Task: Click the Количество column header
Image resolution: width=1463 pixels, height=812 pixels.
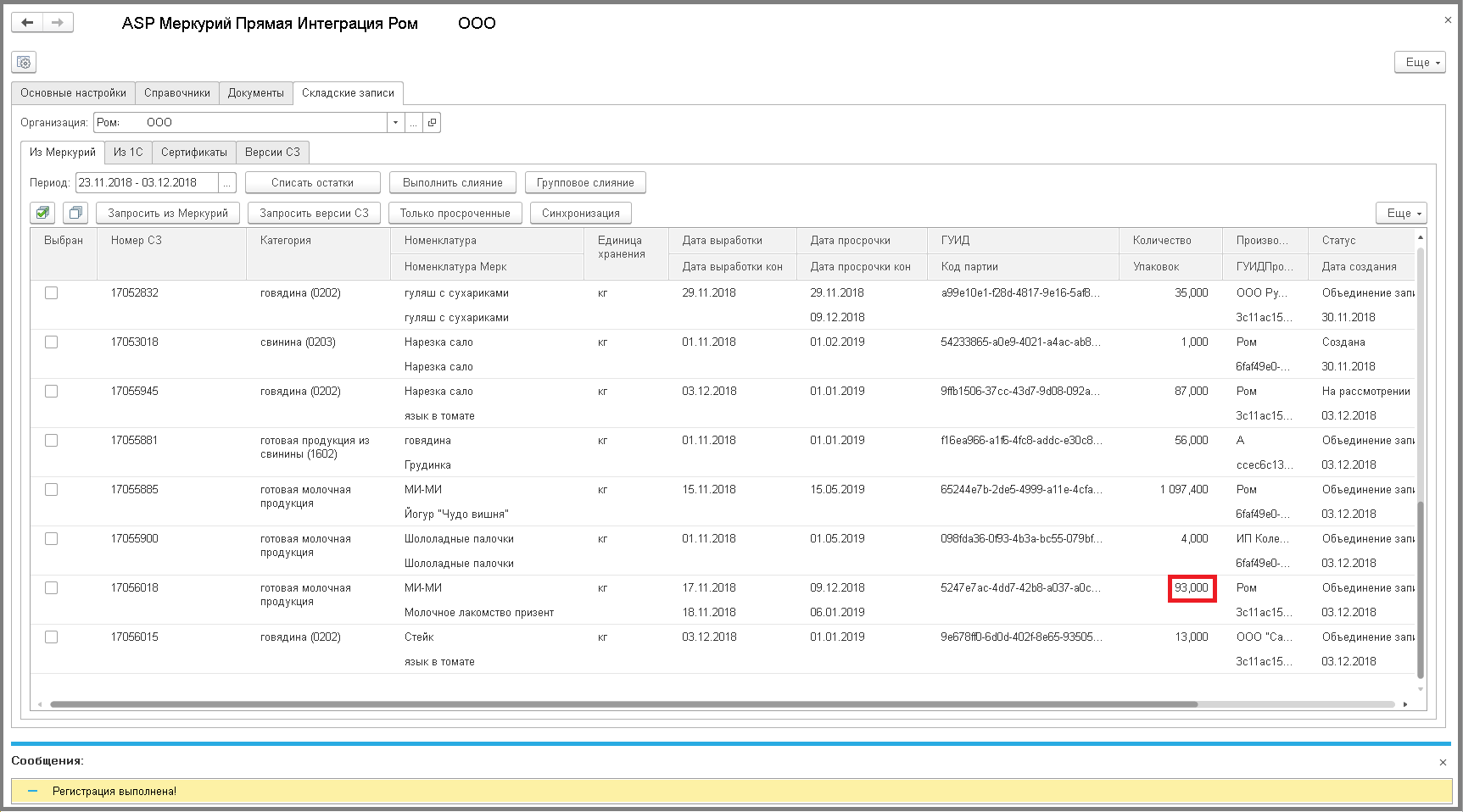Action: (x=1170, y=241)
